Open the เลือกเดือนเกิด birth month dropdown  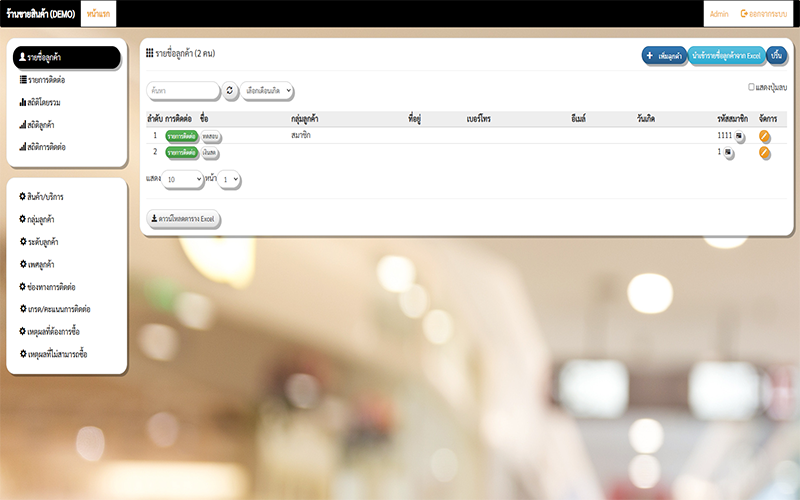point(267,91)
